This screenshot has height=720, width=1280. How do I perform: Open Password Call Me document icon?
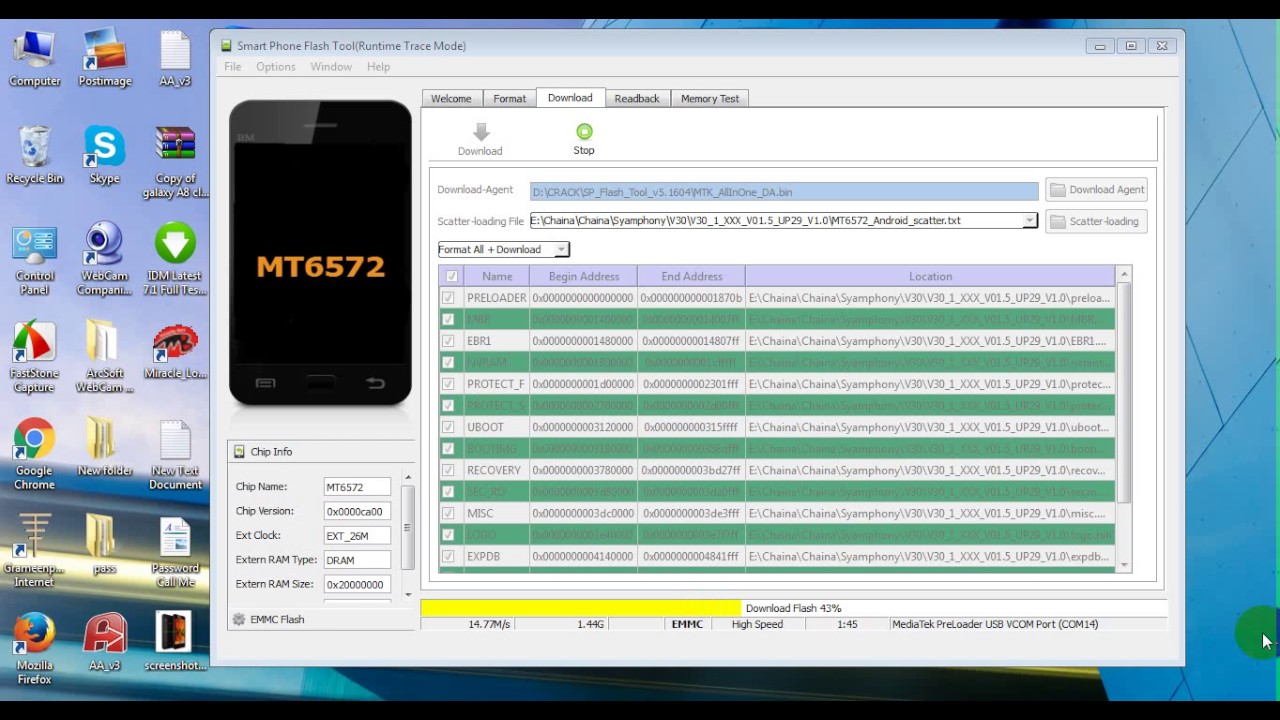point(175,552)
